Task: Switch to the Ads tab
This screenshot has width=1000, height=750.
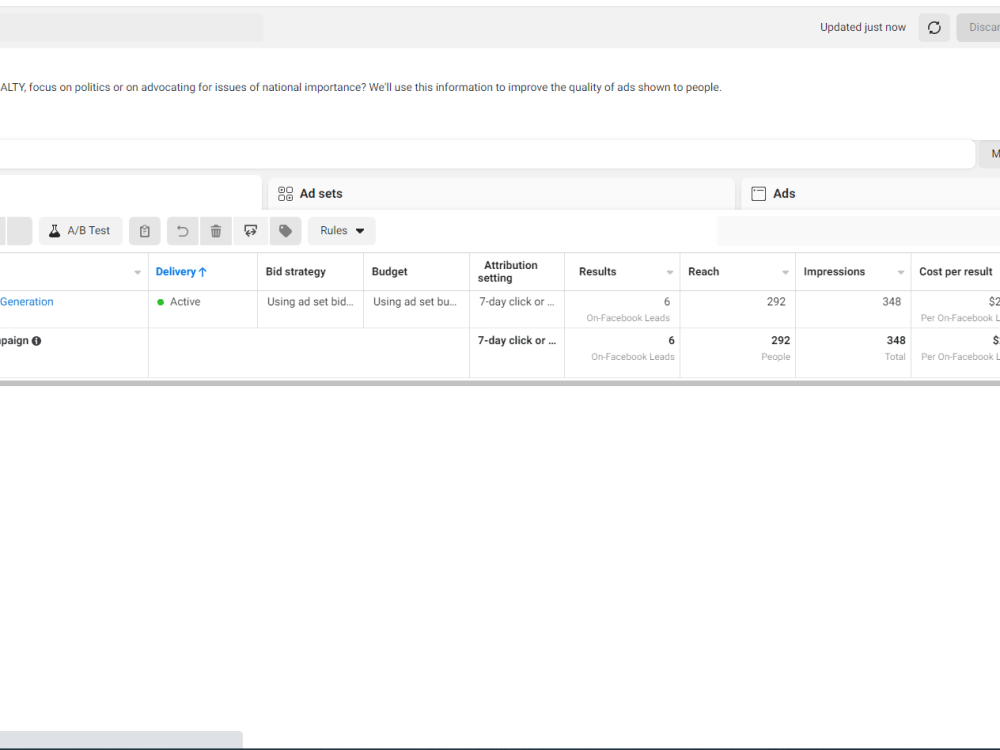Action: click(871, 193)
